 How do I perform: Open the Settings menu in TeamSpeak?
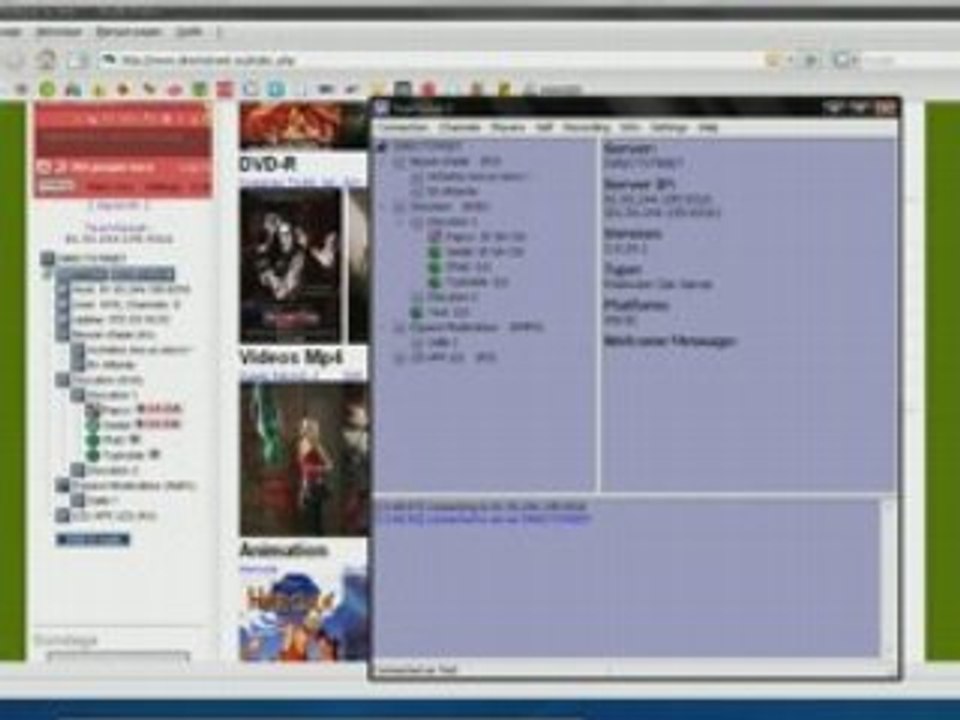pyautogui.click(x=669, y=127)
